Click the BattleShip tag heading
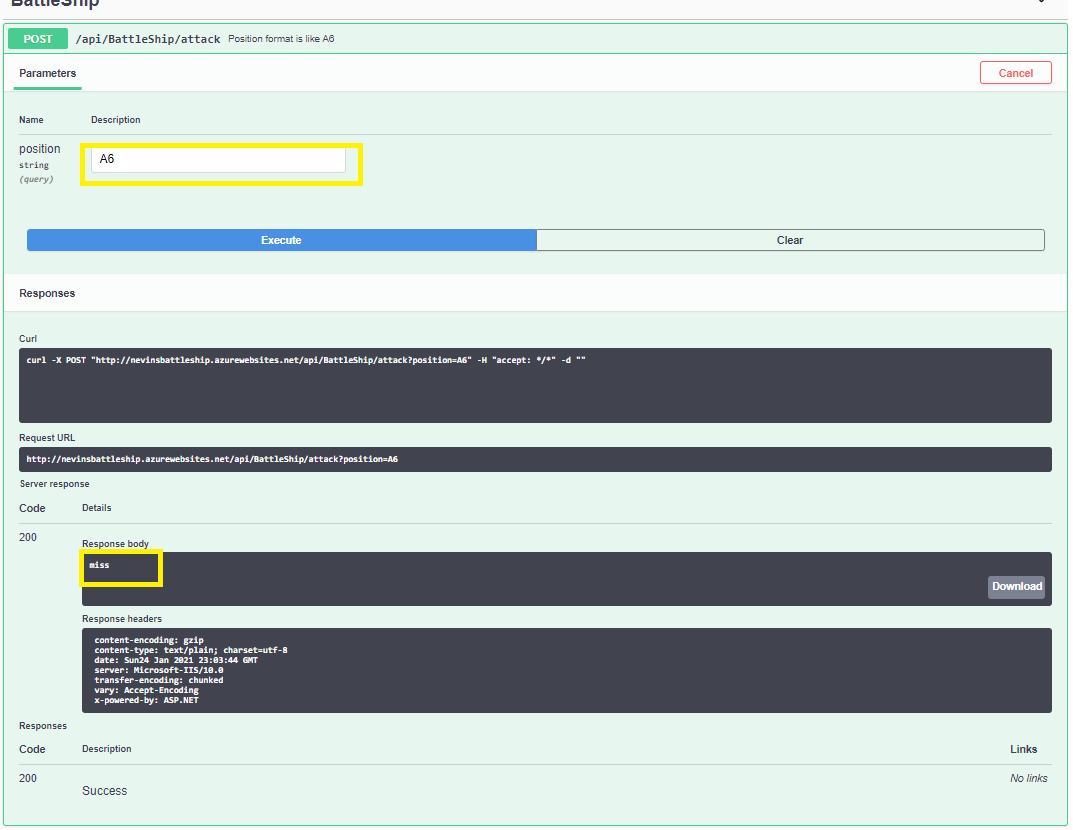1073x830 pixels. click(x=46, y=2)
